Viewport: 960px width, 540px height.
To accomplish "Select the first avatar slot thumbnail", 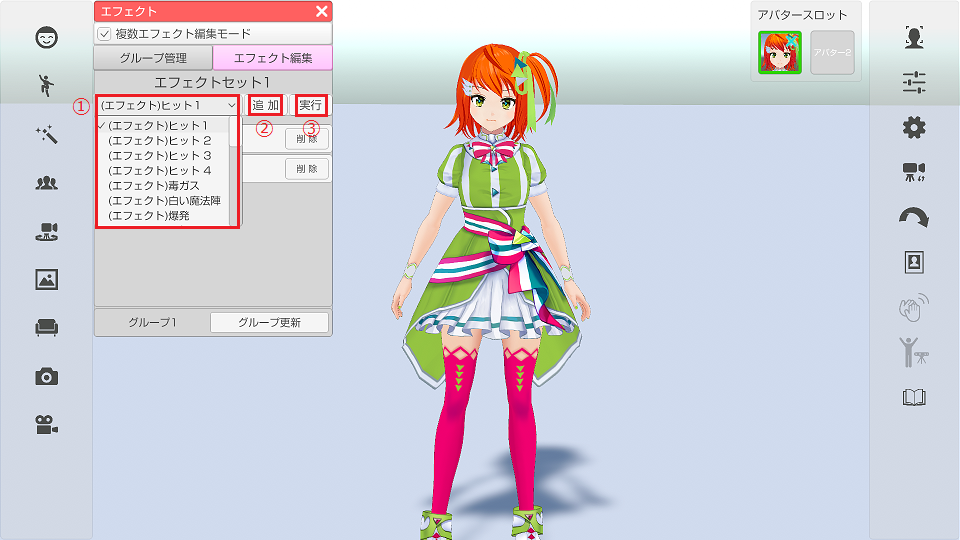I will (779, 53).
